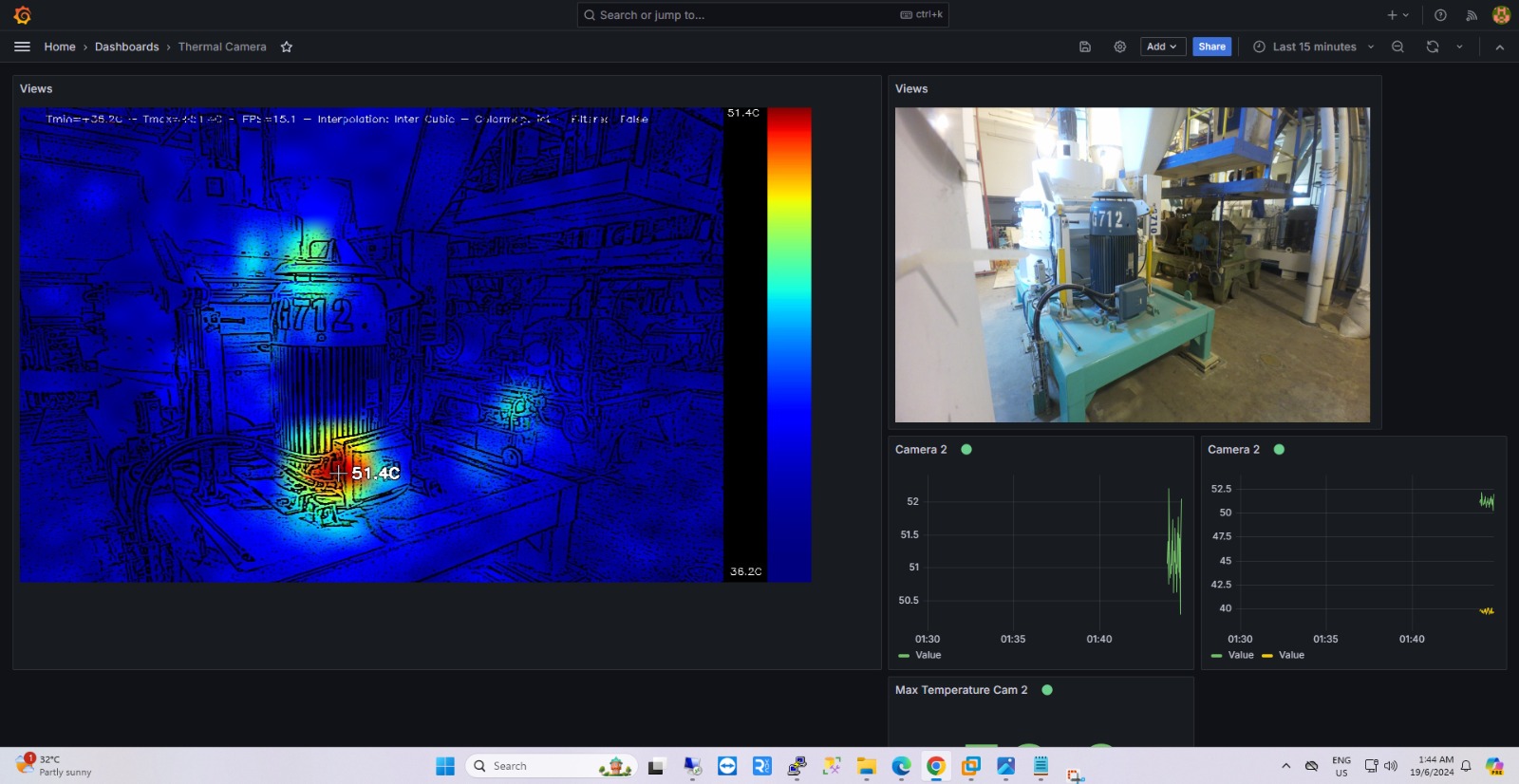Screen dimensions: 1519x784
Task: Expand the auto-refresh interval dropdown arrow
Action: pos(1459,47)
